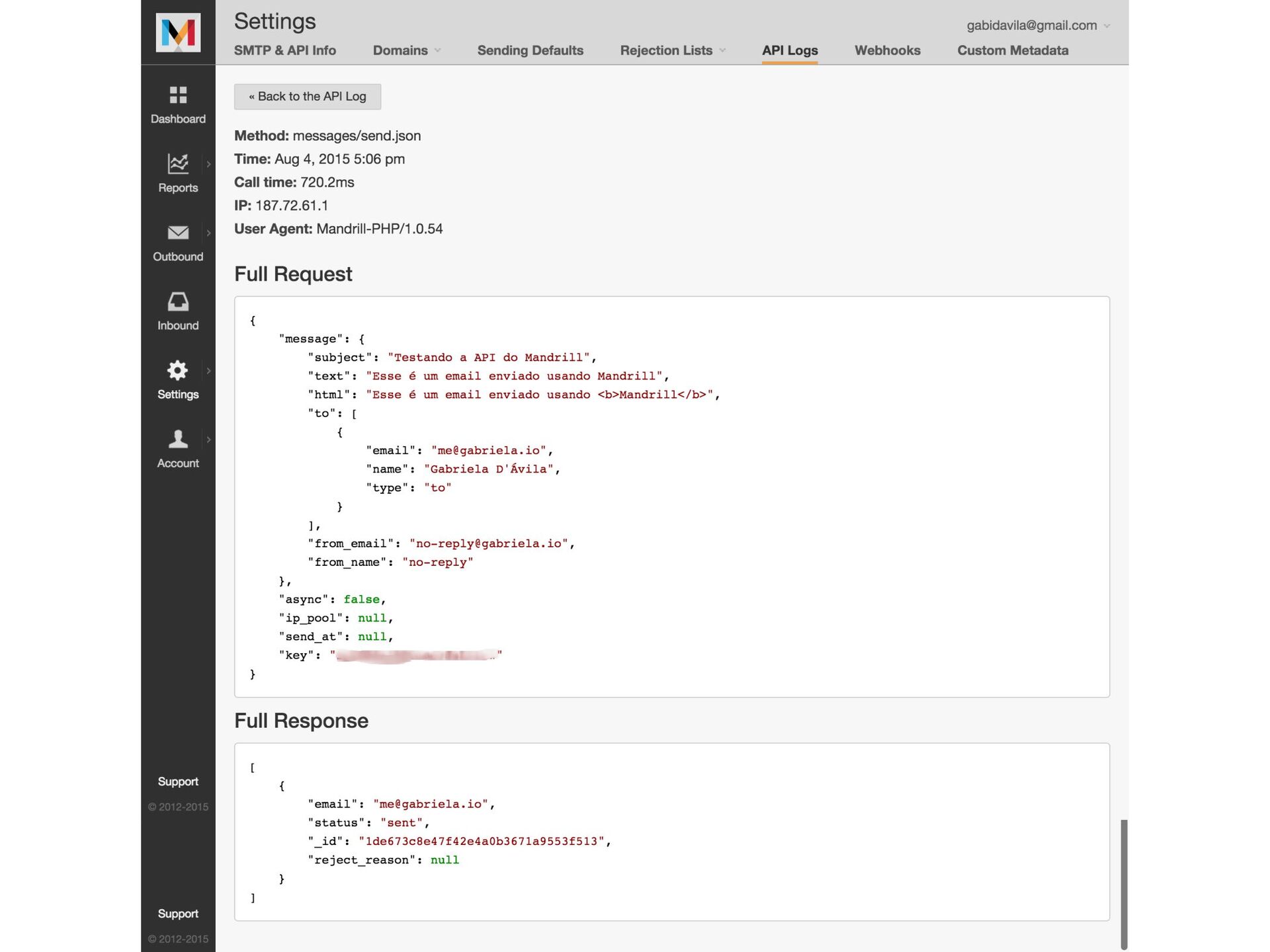This screenshot has height=952, width=1270.
Task: Click the page scrollbar thumb
Action: click(1123, 885)
